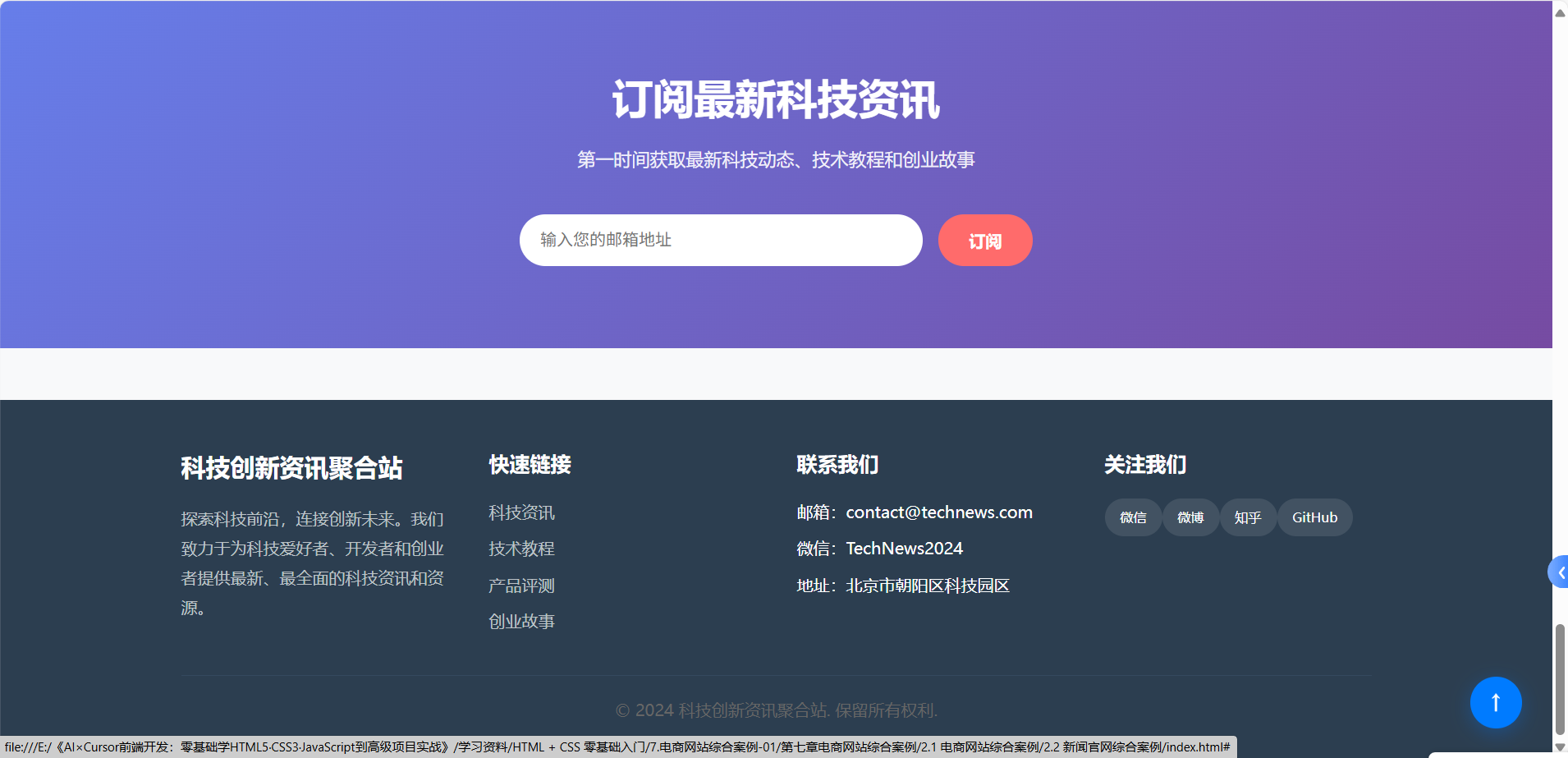
Task: Click the scrollbar up arrow
Action: click(1560, 11)
